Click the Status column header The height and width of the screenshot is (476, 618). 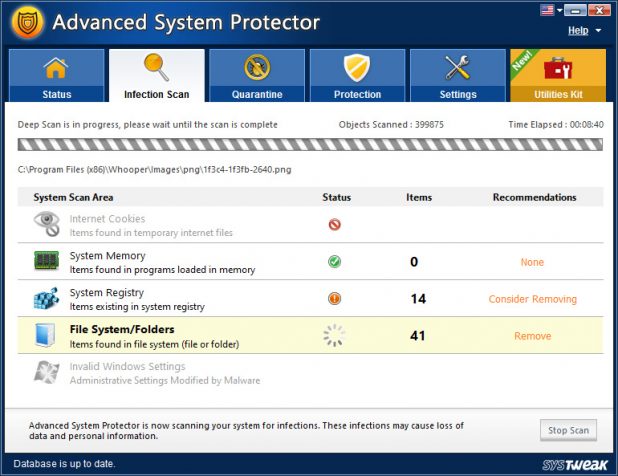point(336,197)
